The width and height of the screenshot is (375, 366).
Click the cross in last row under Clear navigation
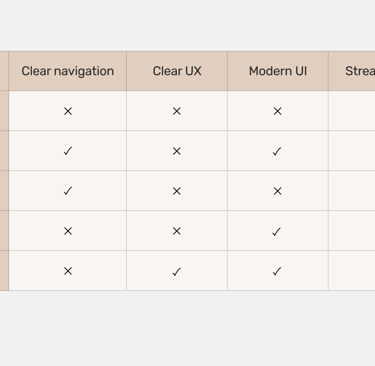(x=68, y=271)
